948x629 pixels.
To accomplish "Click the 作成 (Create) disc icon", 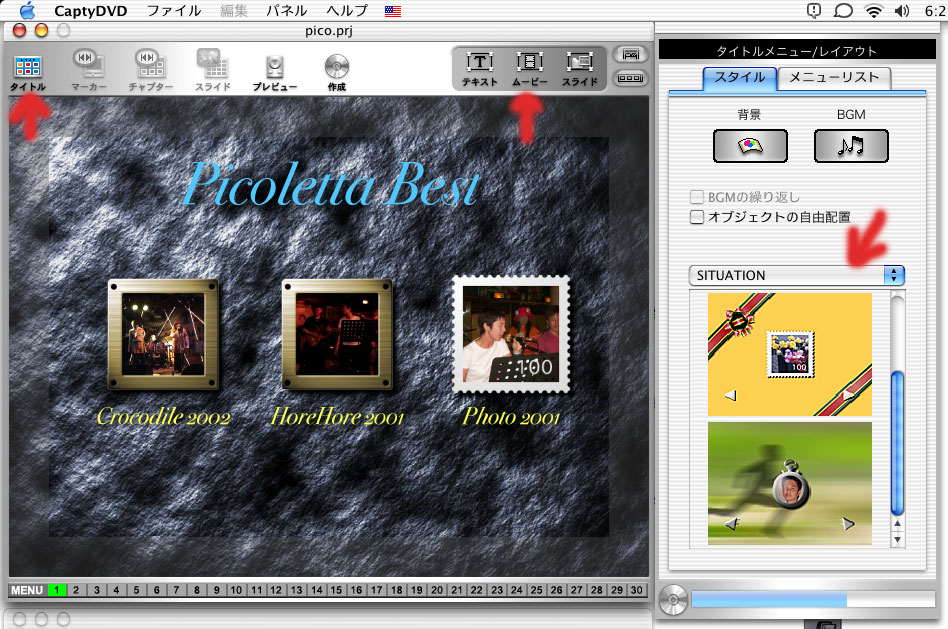I will (336, 70).
